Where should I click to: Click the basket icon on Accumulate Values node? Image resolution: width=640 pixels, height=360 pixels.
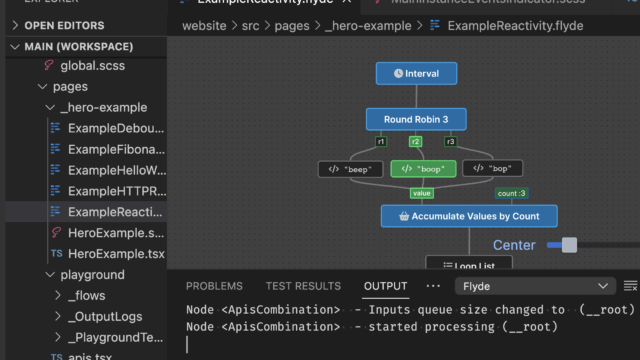[404, 216]
